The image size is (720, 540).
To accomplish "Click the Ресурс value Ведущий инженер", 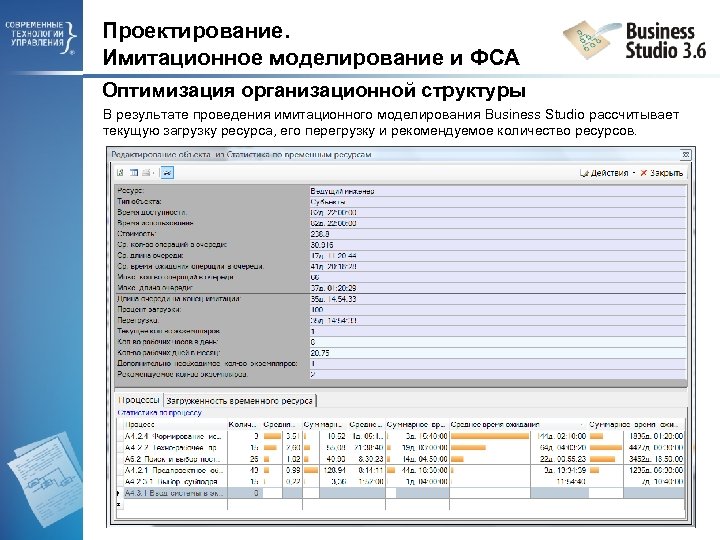I will pyautogui.click(x=498, y=191).
